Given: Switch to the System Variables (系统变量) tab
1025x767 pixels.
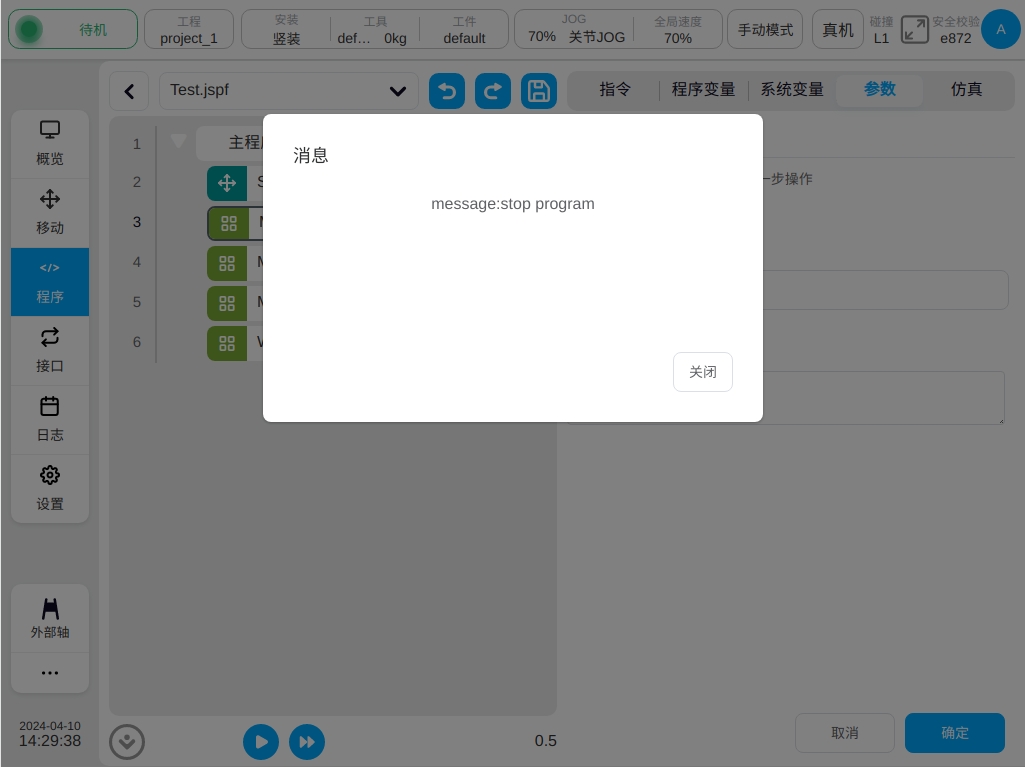Looking at the screenshot, I should point(792,89).
